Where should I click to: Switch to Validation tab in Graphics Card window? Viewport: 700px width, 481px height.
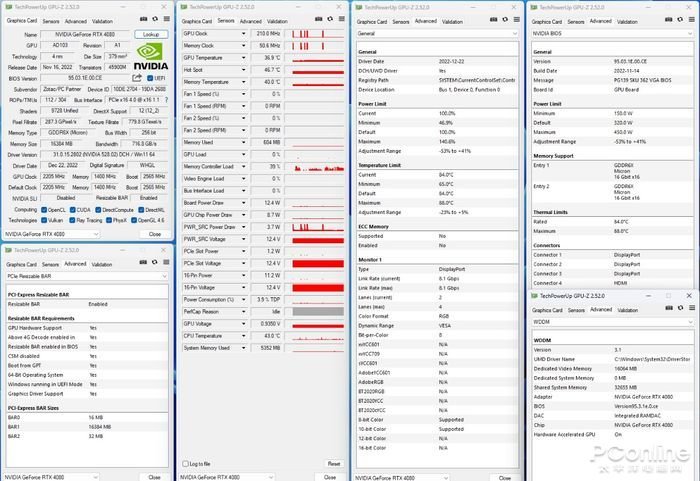(x=102, y=21)
